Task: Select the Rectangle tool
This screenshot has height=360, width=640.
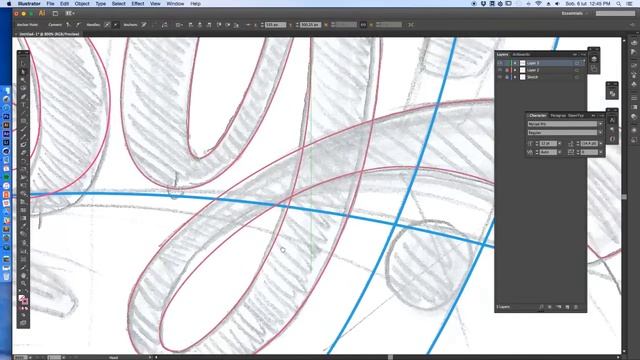Action: [x=23, y=121]
